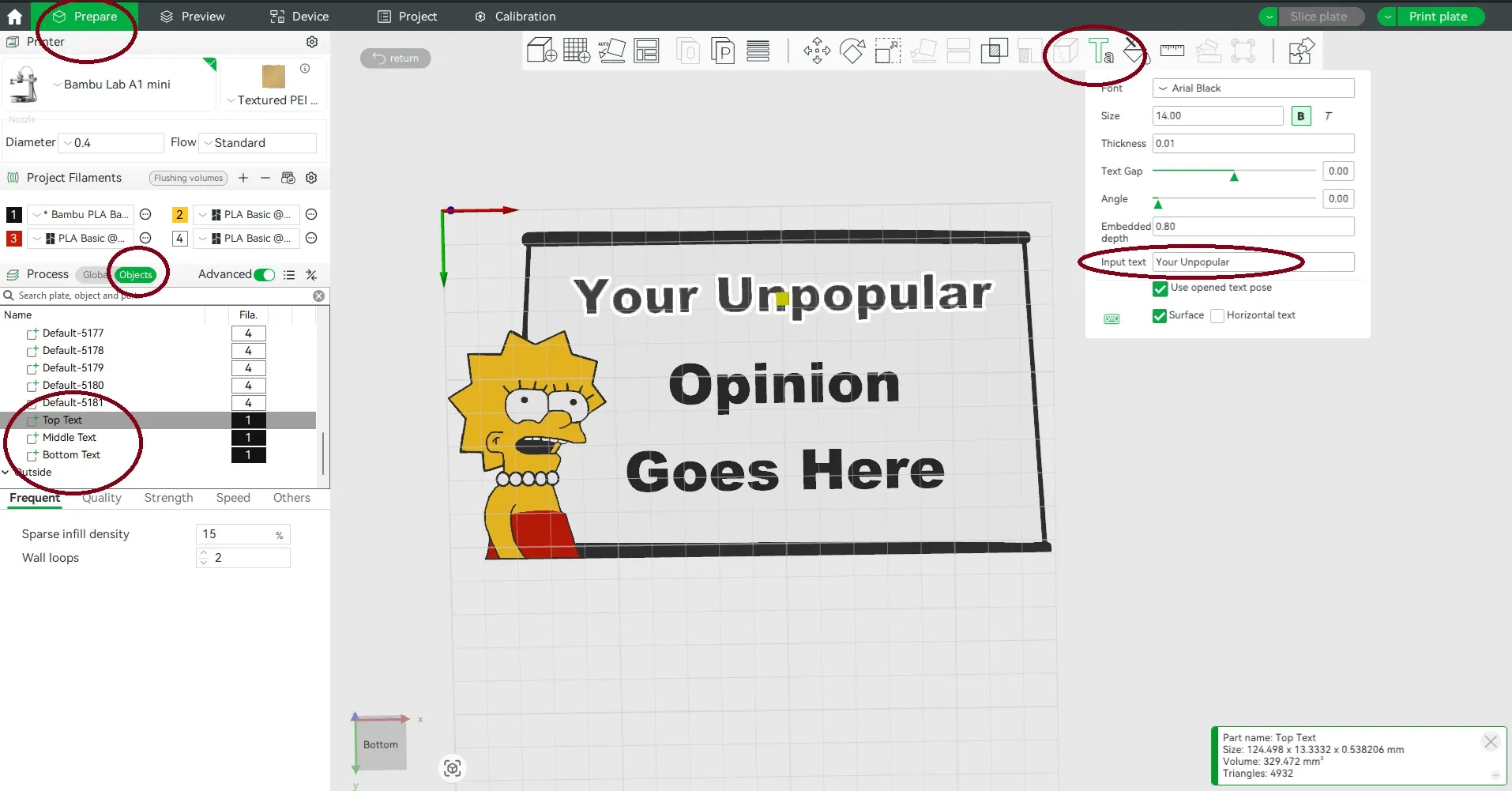The image size is (1512, 791).
Task: Open more options for filament 3
Action: 145,238
